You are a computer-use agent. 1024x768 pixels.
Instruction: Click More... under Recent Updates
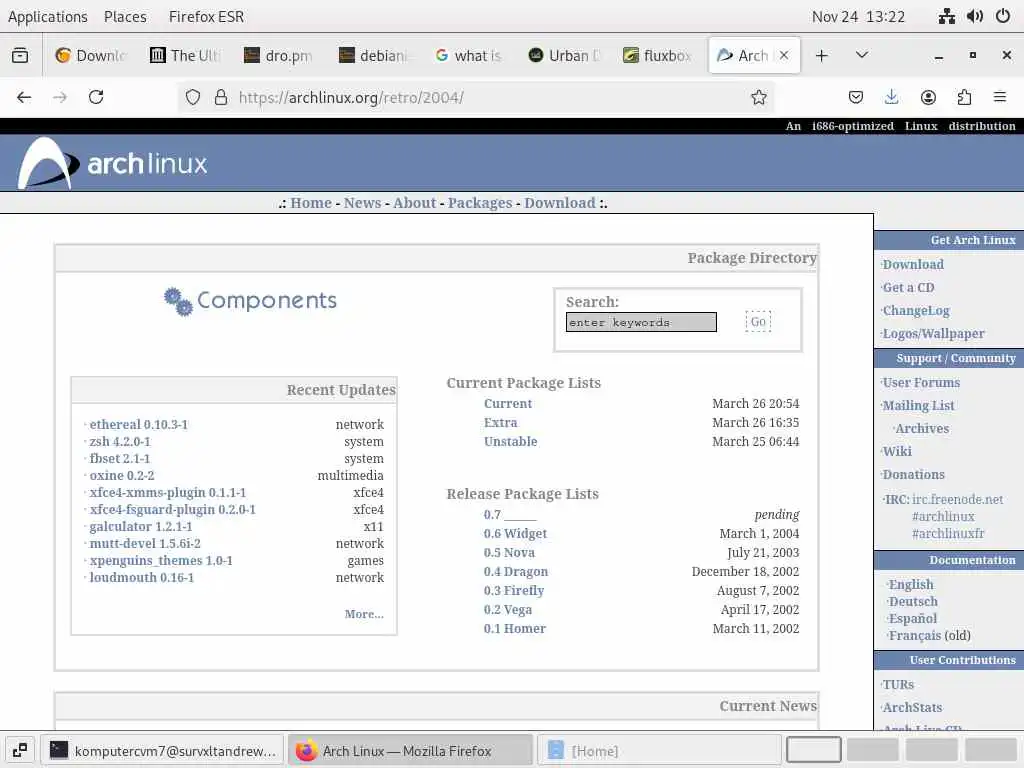(x=364, y=614)
